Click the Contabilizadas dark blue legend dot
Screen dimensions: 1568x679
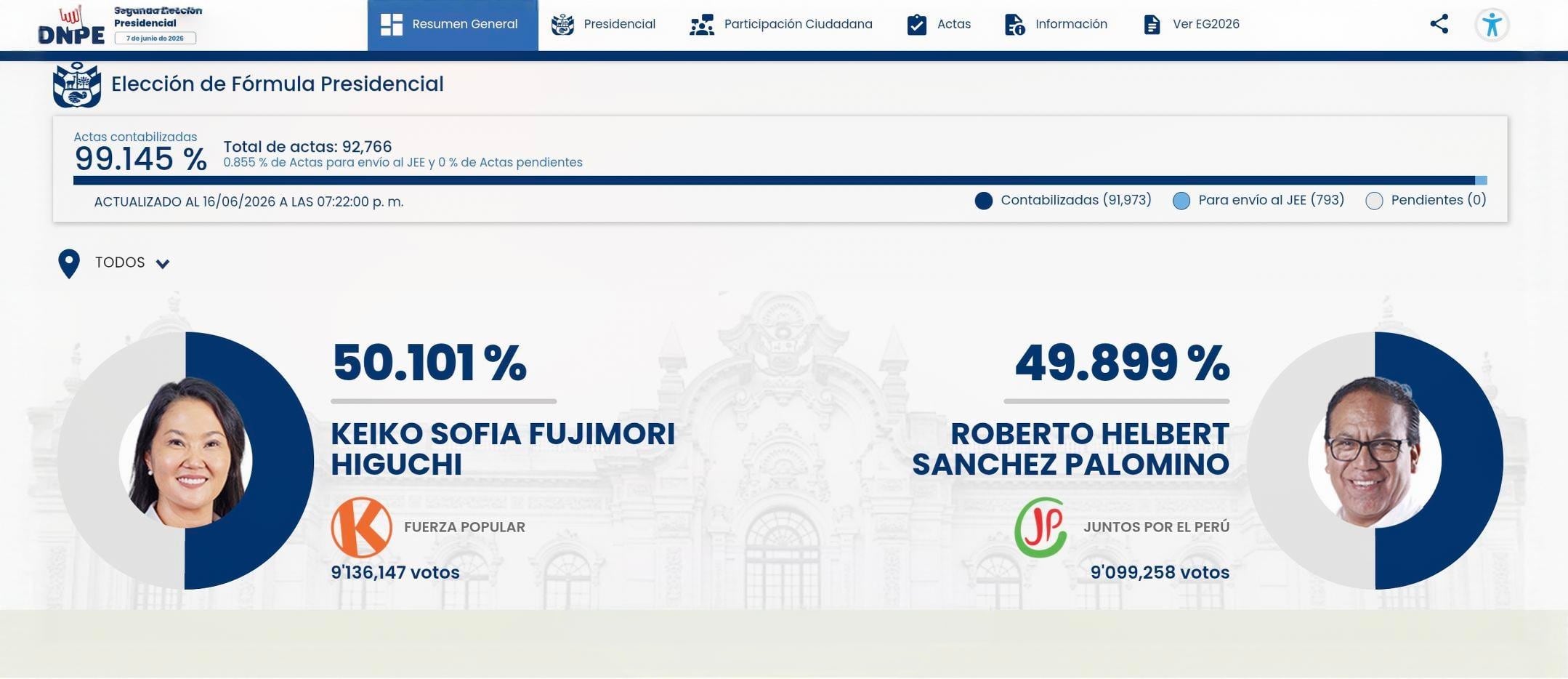click(984, 201)
